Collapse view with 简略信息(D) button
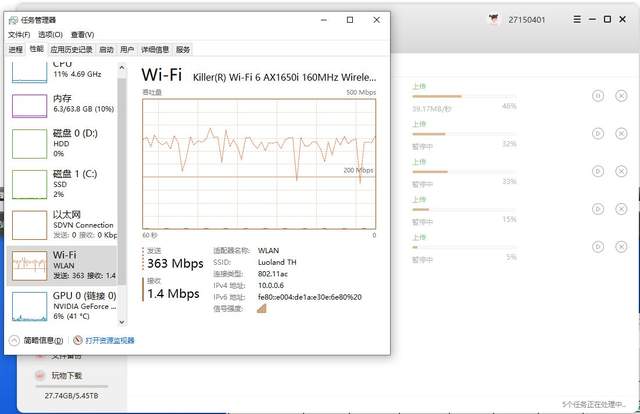 point(36,341)
